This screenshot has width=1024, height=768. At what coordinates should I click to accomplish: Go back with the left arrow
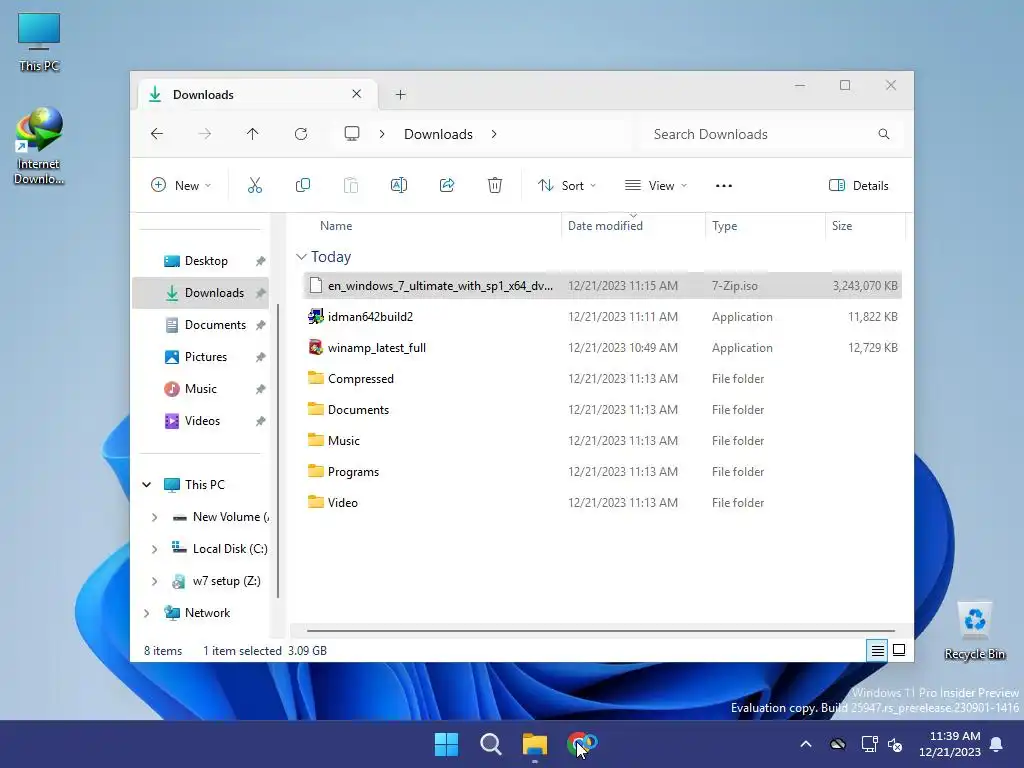(157, 134)
